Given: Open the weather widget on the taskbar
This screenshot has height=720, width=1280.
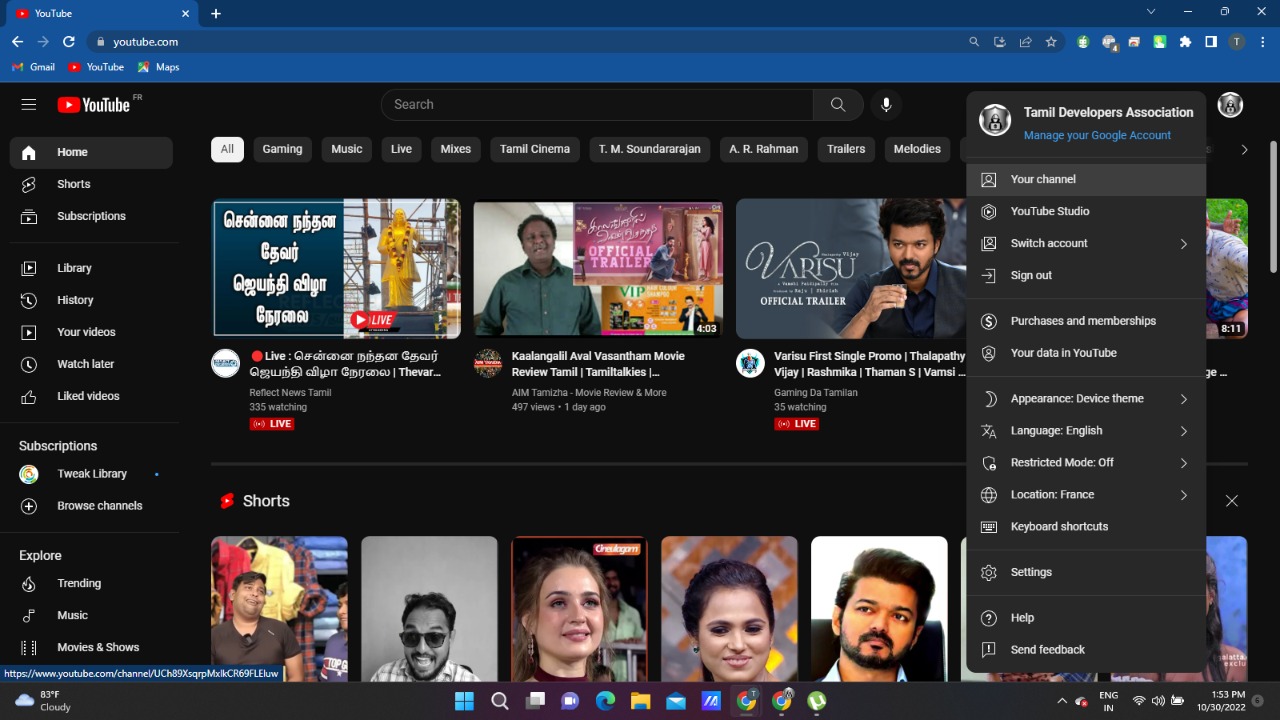Looking at the screenshot, I should point(42,701).
